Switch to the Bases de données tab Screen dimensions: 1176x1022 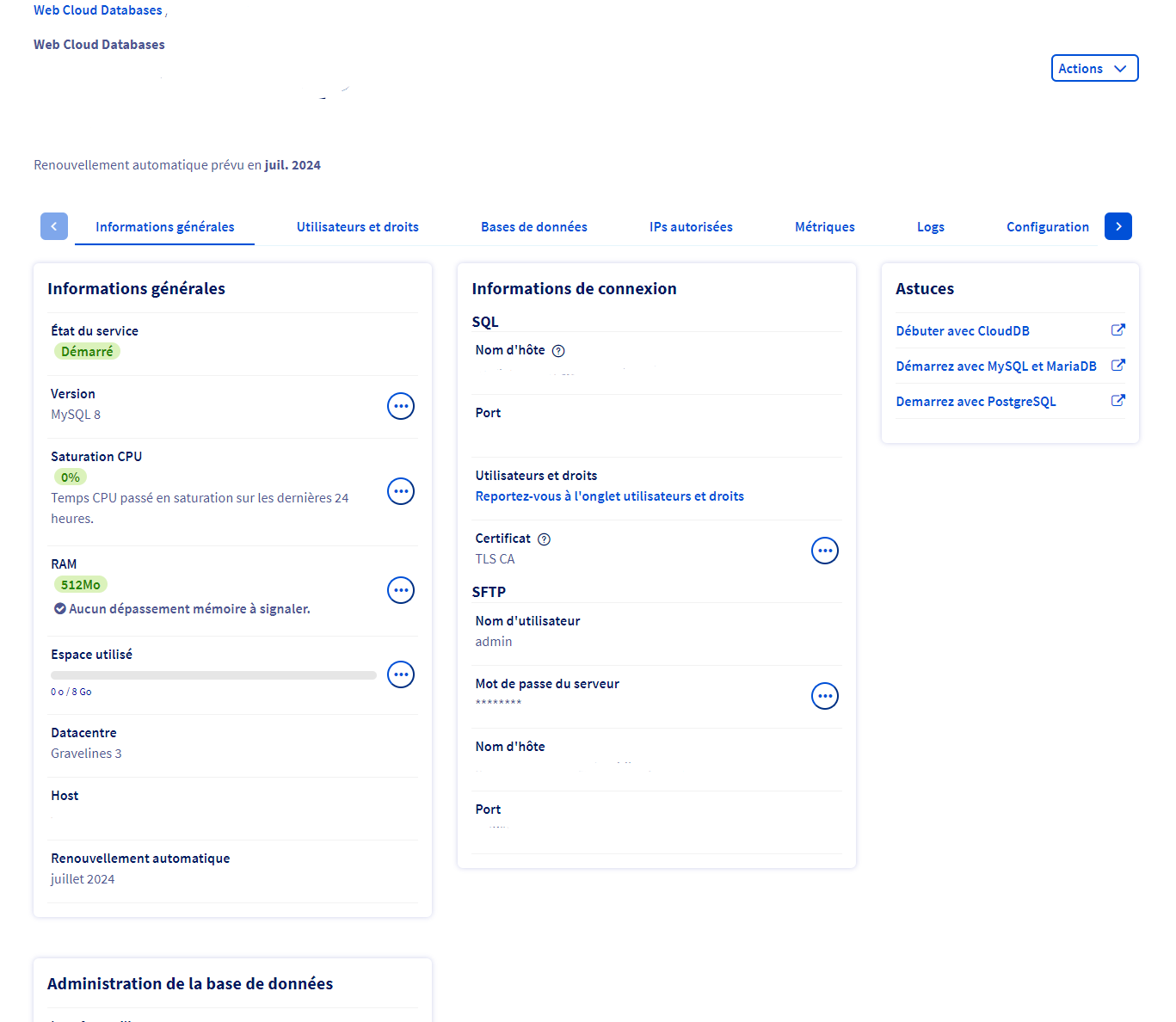click(x=533, y=227)
